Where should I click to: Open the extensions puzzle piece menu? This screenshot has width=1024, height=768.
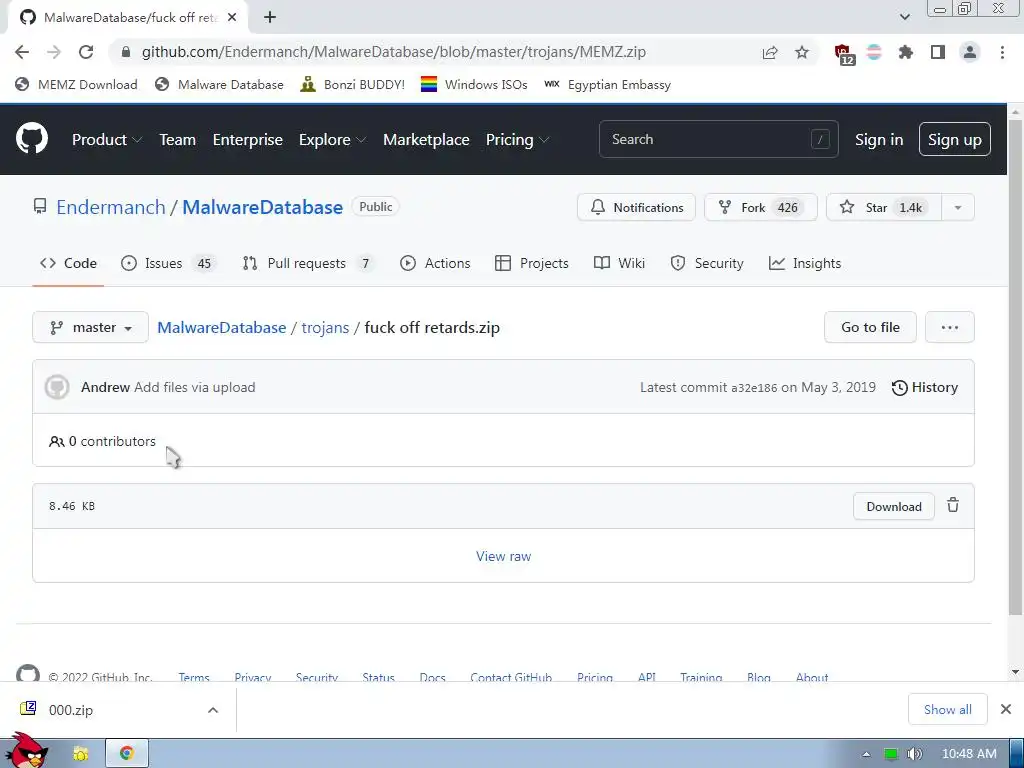(905, 52)
